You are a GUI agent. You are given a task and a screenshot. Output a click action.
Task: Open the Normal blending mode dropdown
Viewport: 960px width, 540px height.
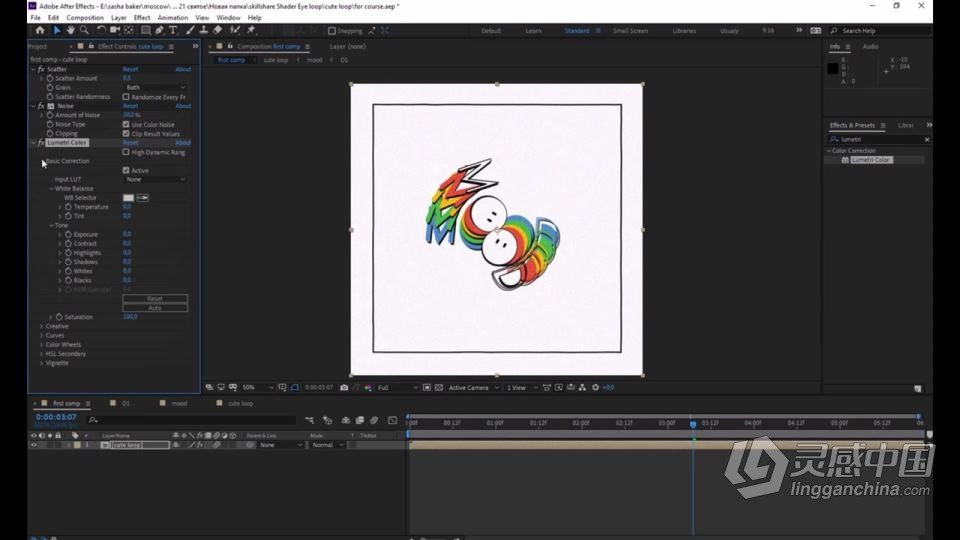[328, 445]
